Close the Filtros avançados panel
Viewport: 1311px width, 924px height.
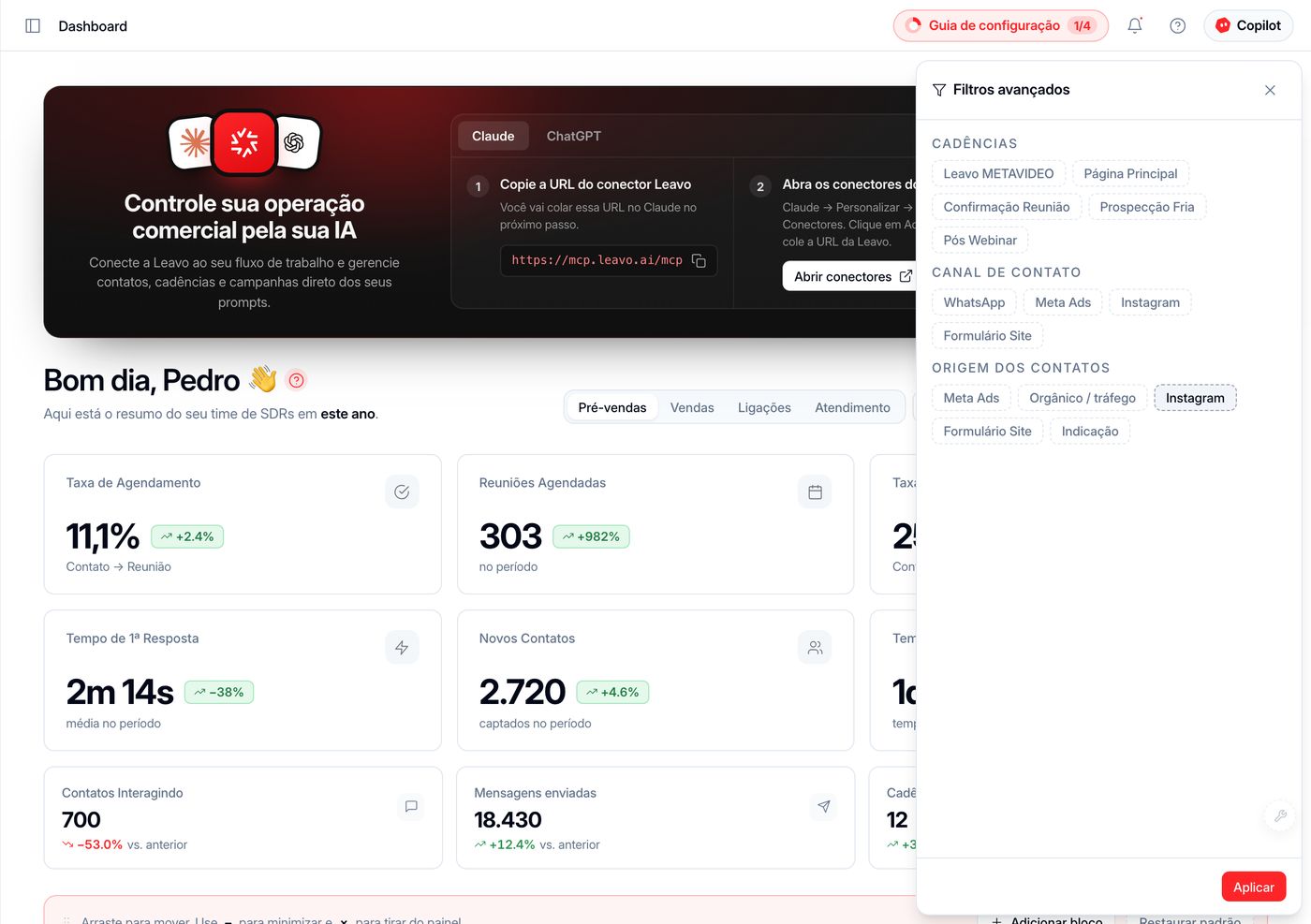[1270, 90]
